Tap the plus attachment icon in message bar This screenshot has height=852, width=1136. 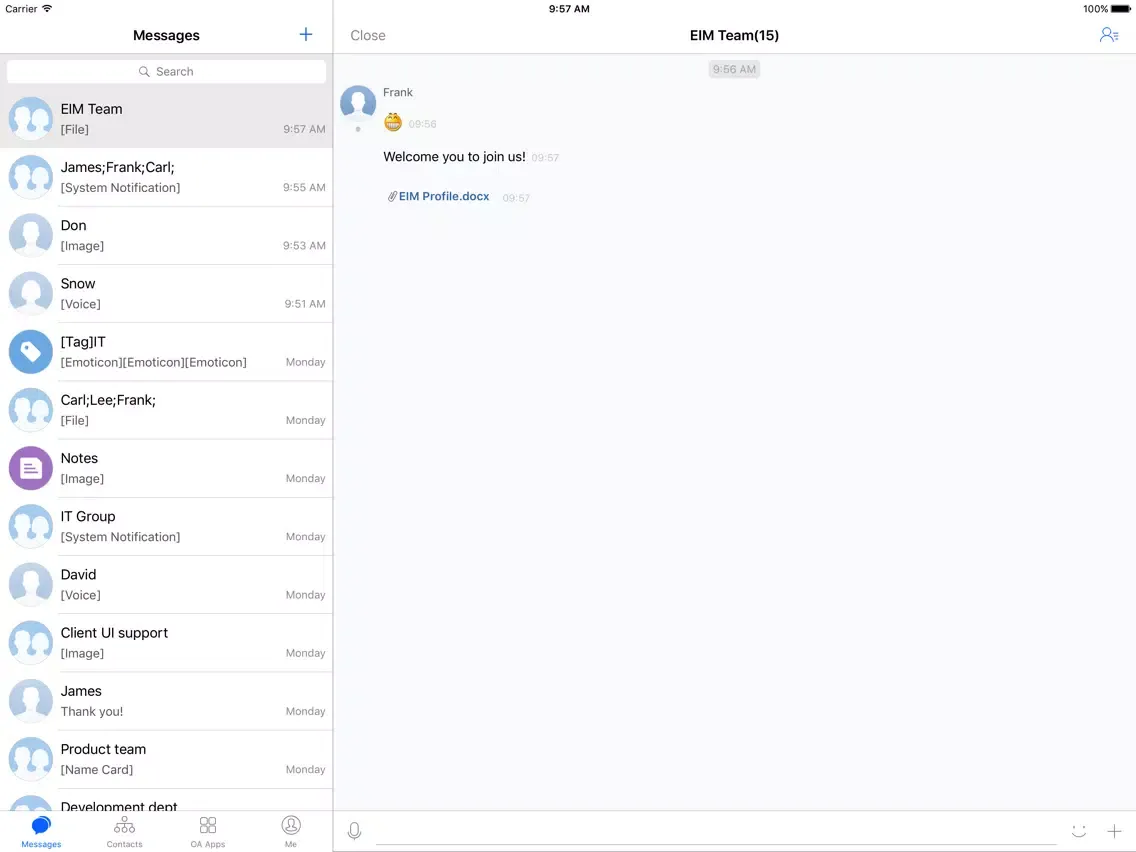click(1114, 831)
